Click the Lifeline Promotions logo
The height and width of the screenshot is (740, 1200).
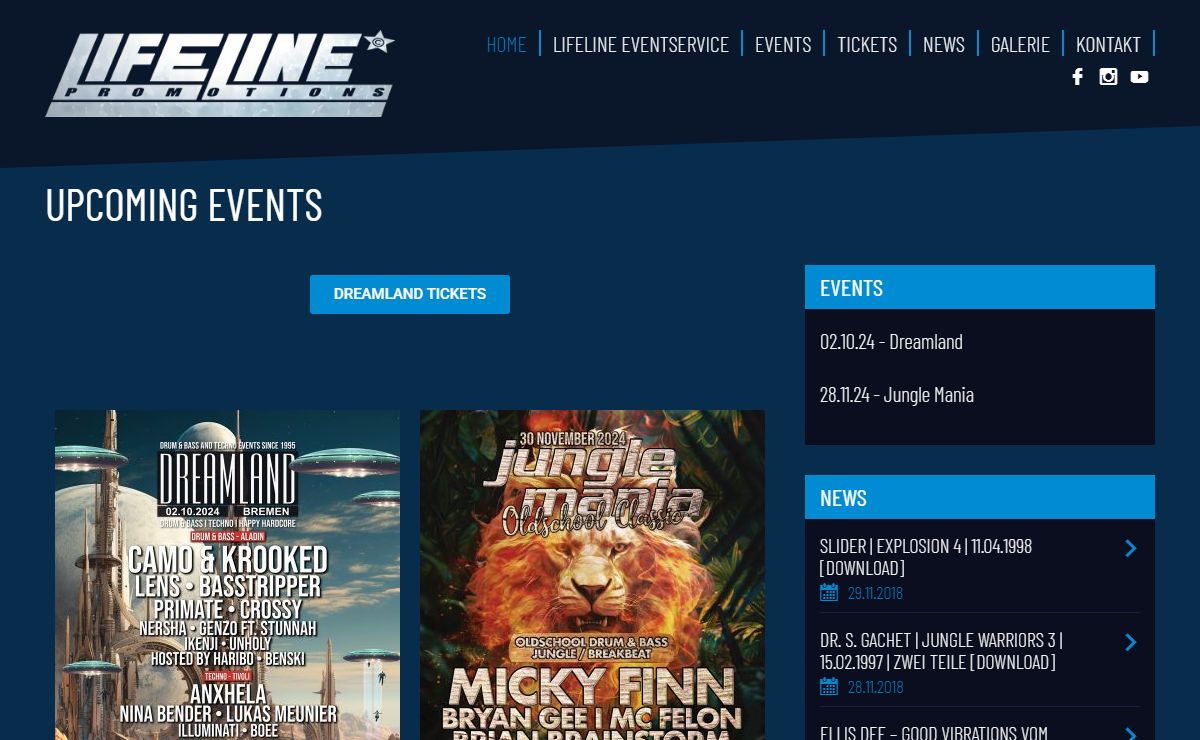220,74
